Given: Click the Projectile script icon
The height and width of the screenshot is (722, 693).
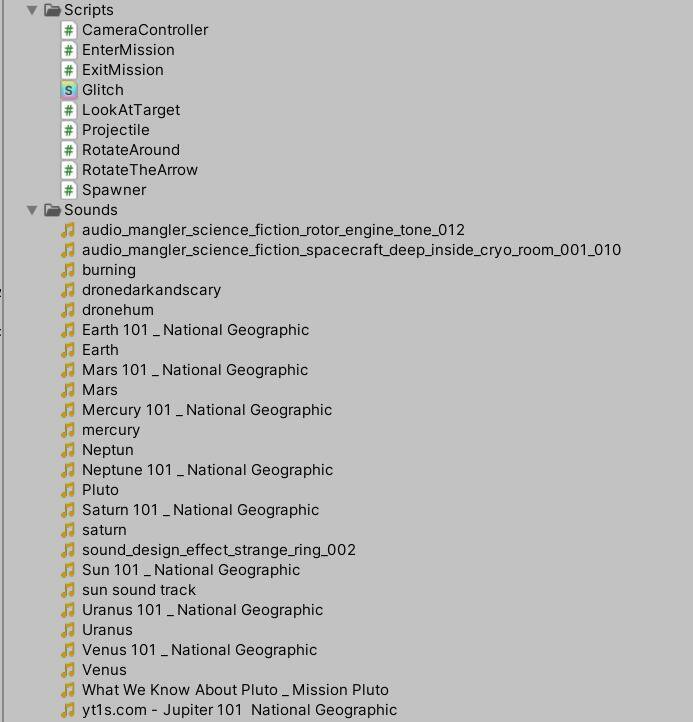Looking at the screenshot, I should point(69,130).
